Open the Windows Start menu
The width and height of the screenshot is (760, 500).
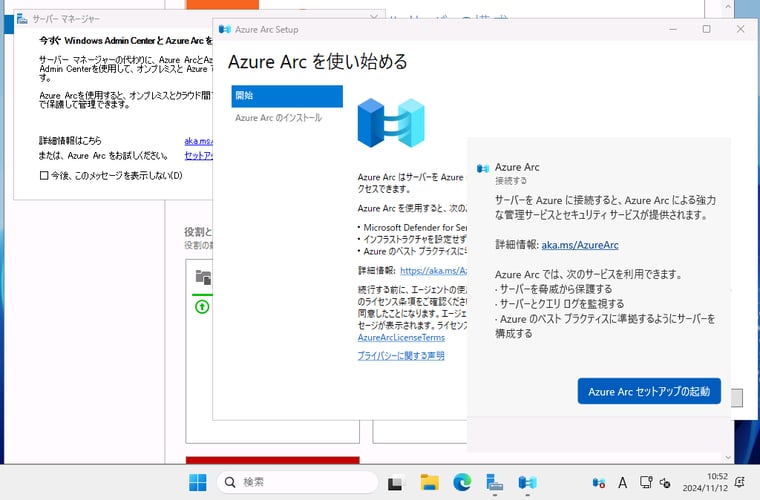tap(197, 482)
